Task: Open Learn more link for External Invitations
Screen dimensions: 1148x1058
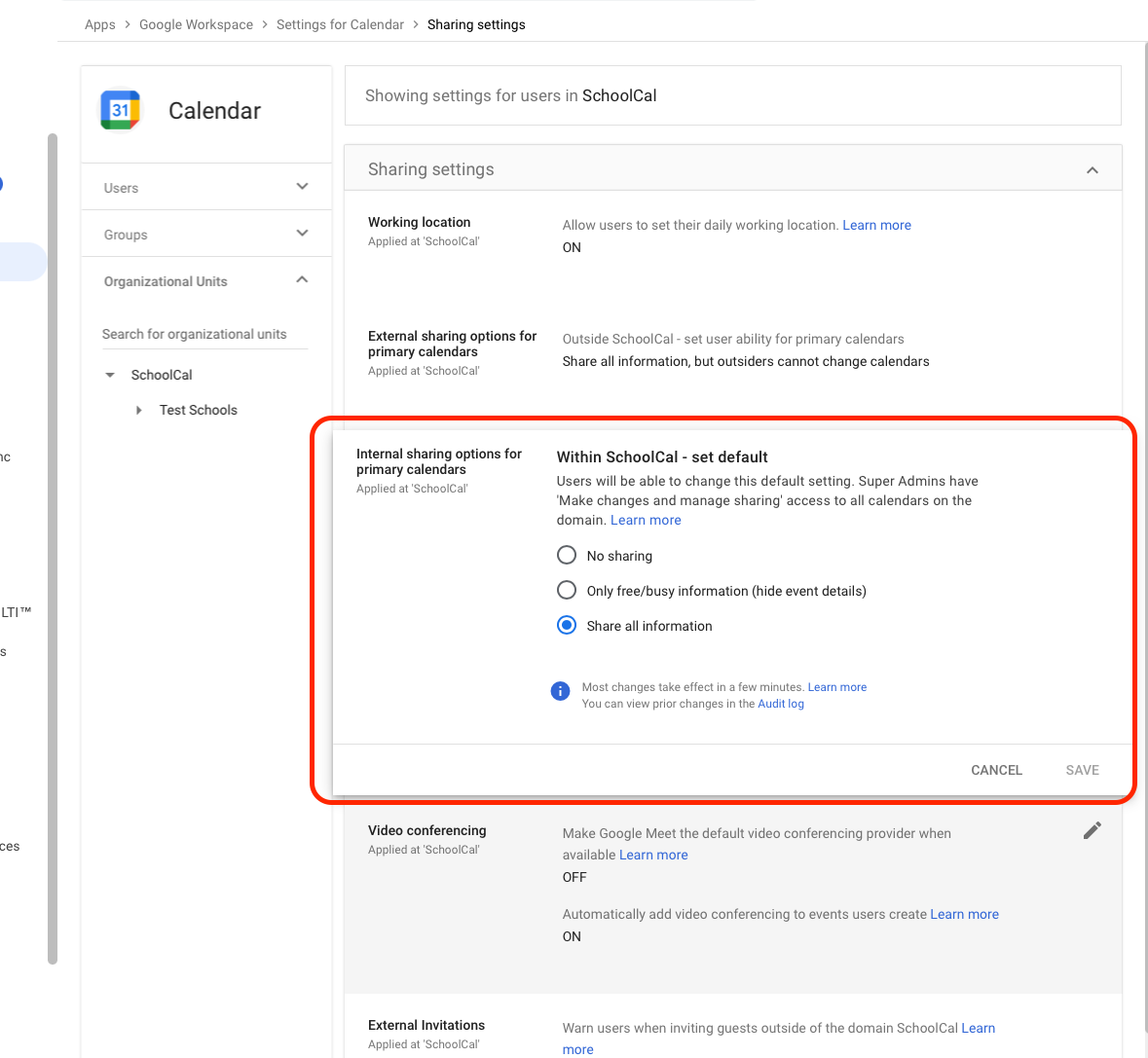Action: click(x=979, y=1028)
